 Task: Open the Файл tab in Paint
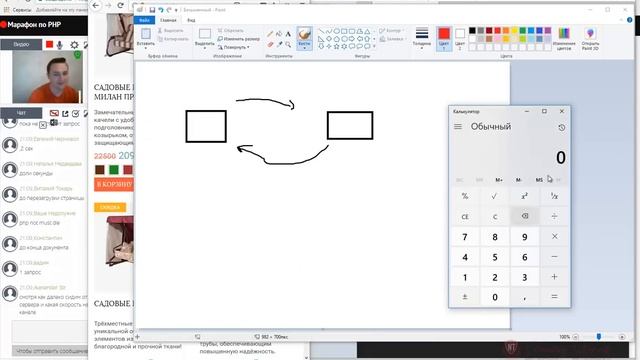pos(144,20)
